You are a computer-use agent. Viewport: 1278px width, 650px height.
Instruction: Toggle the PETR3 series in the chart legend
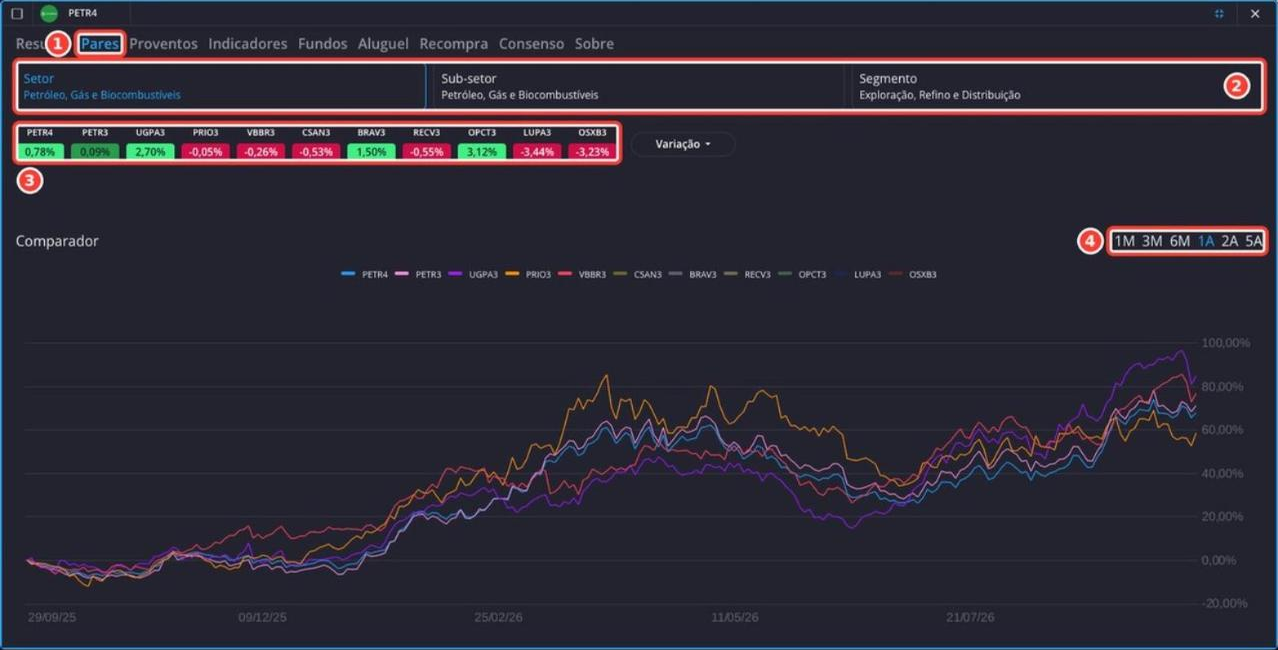pos(419,274)
